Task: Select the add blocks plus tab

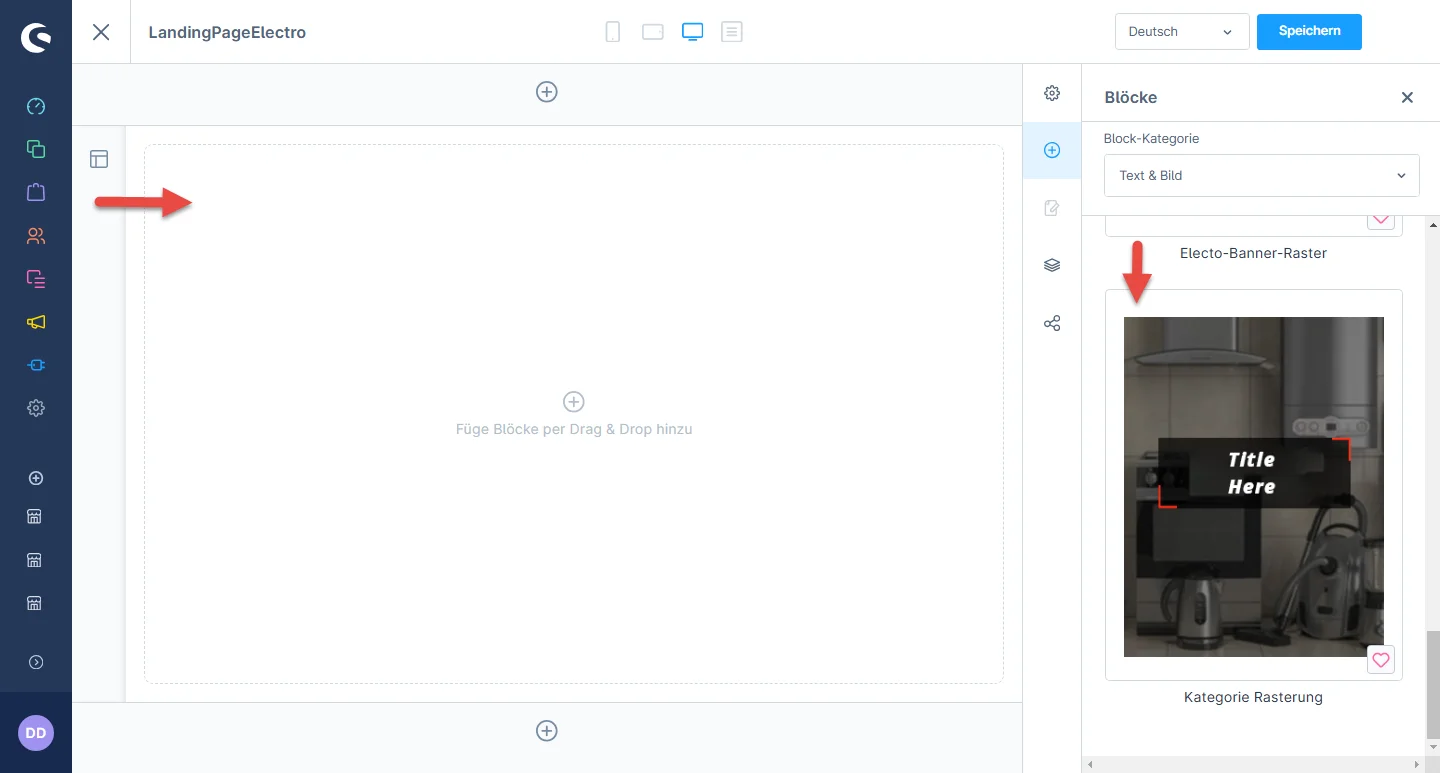Action: [x=1052, y=150]
